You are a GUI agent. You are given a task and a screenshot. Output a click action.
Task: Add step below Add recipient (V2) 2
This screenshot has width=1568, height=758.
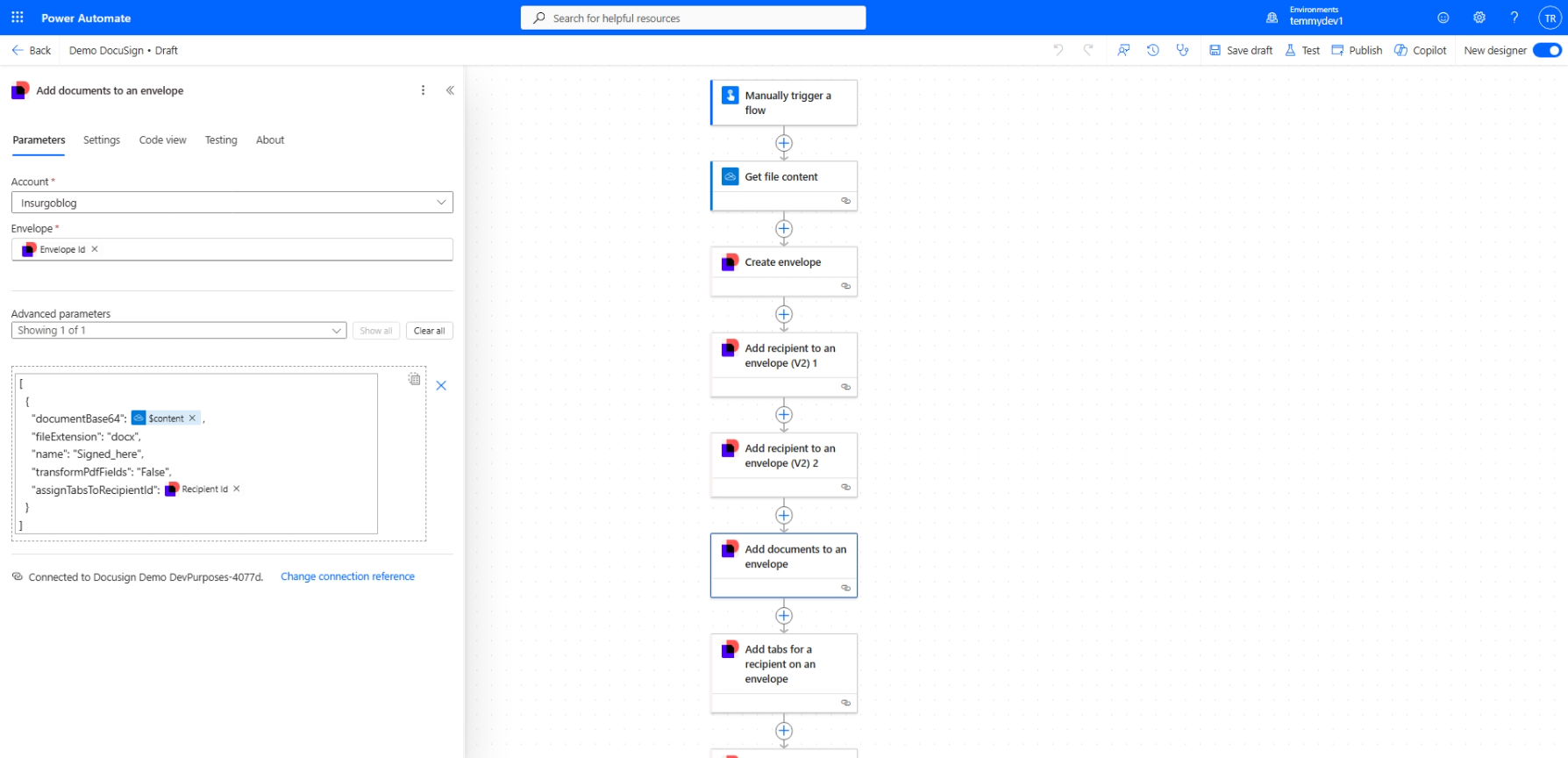click(784, 515)
